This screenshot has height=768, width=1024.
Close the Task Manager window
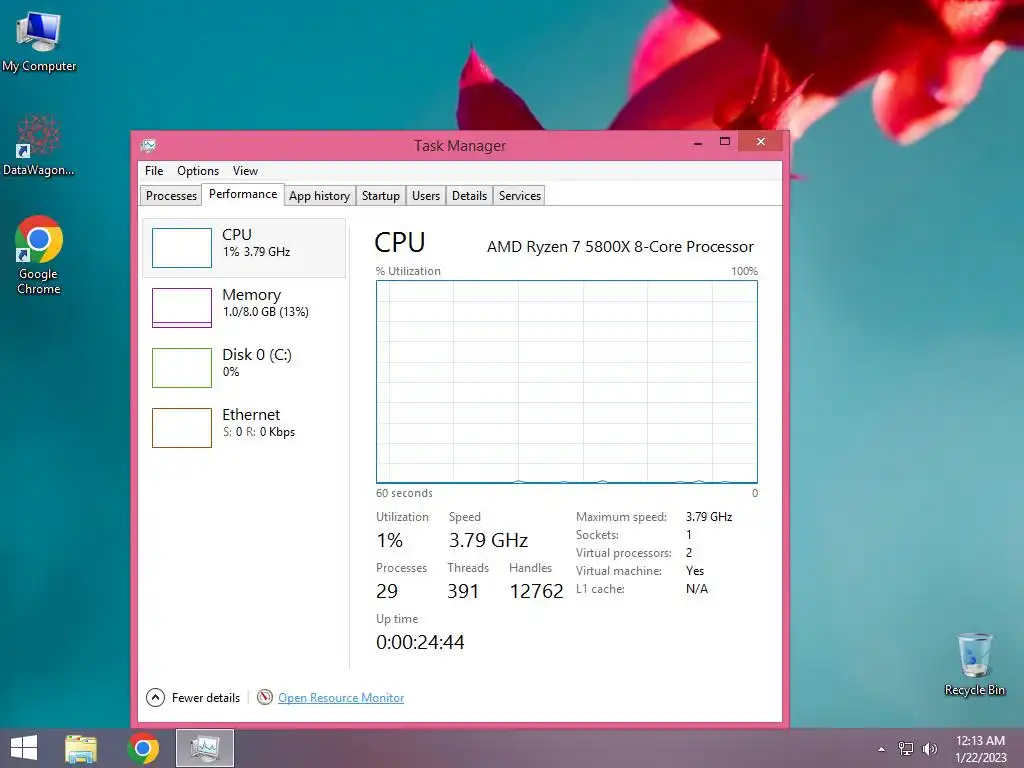coord(761,142)
